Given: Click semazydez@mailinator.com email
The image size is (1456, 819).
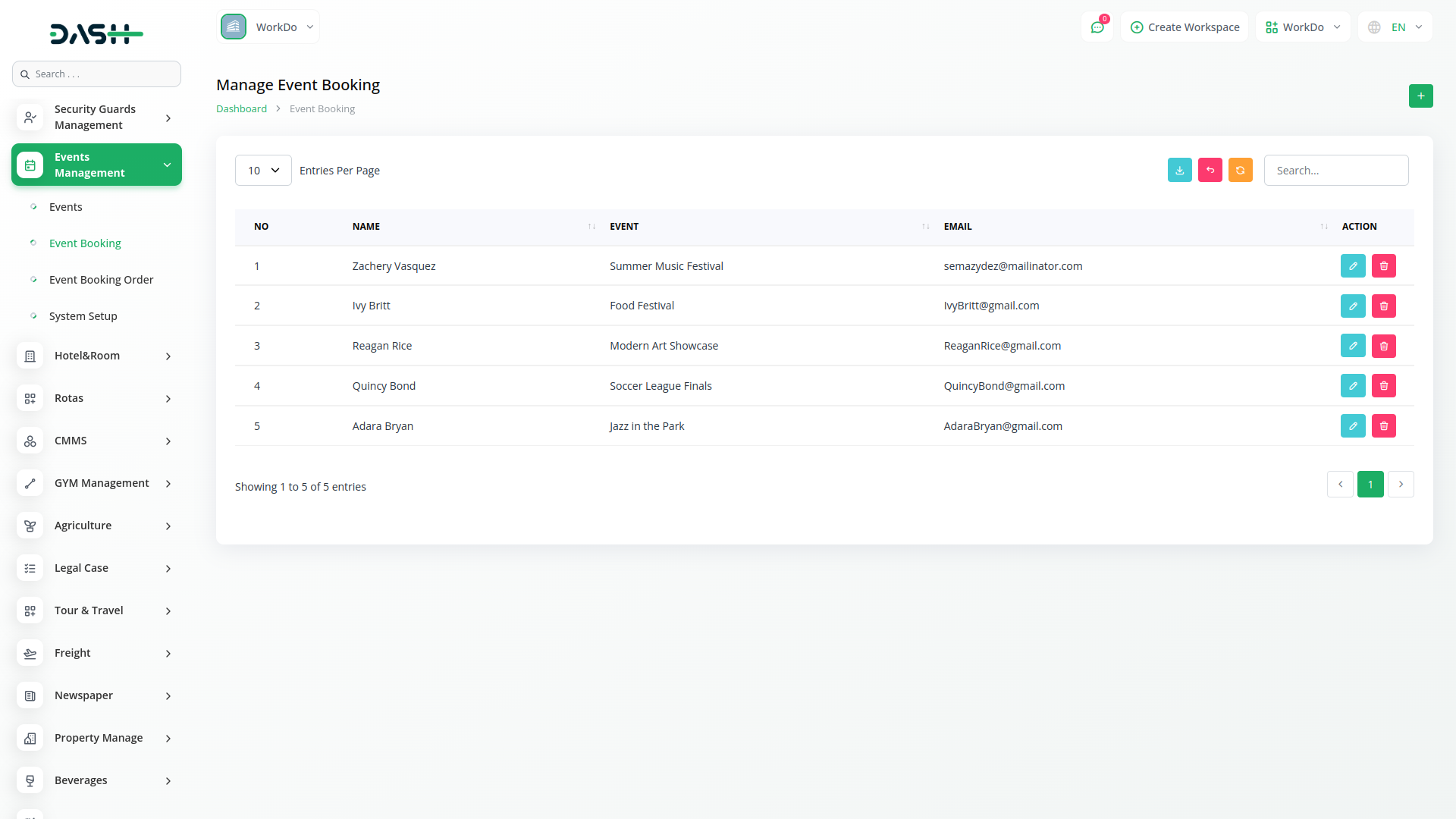Looking at the screenshot, I should (1013, 266).
